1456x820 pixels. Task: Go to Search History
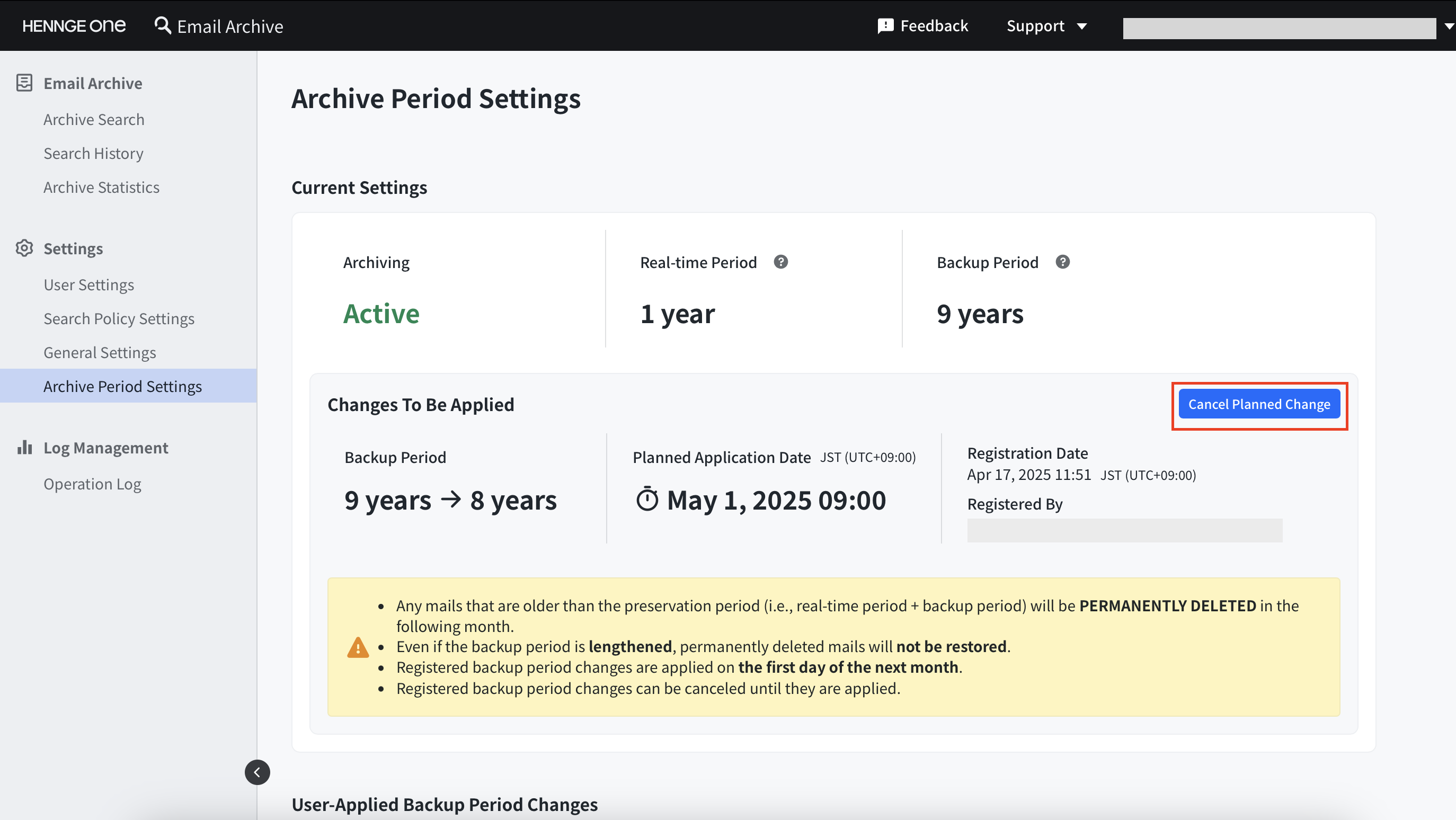tap(93, 153)
